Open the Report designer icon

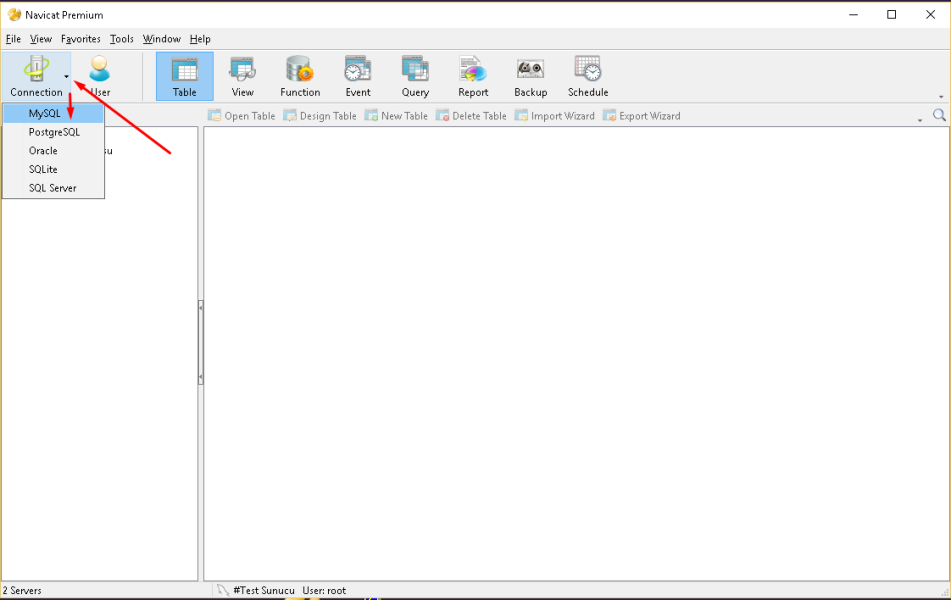472,76
